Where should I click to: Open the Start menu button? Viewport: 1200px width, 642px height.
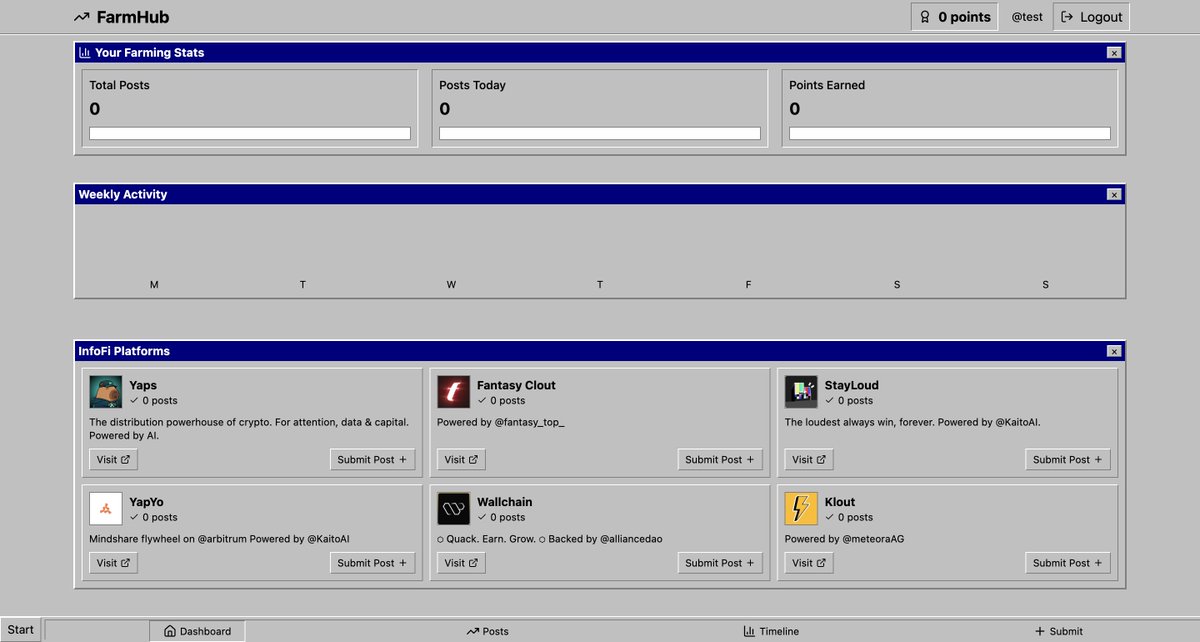[21, 630]
